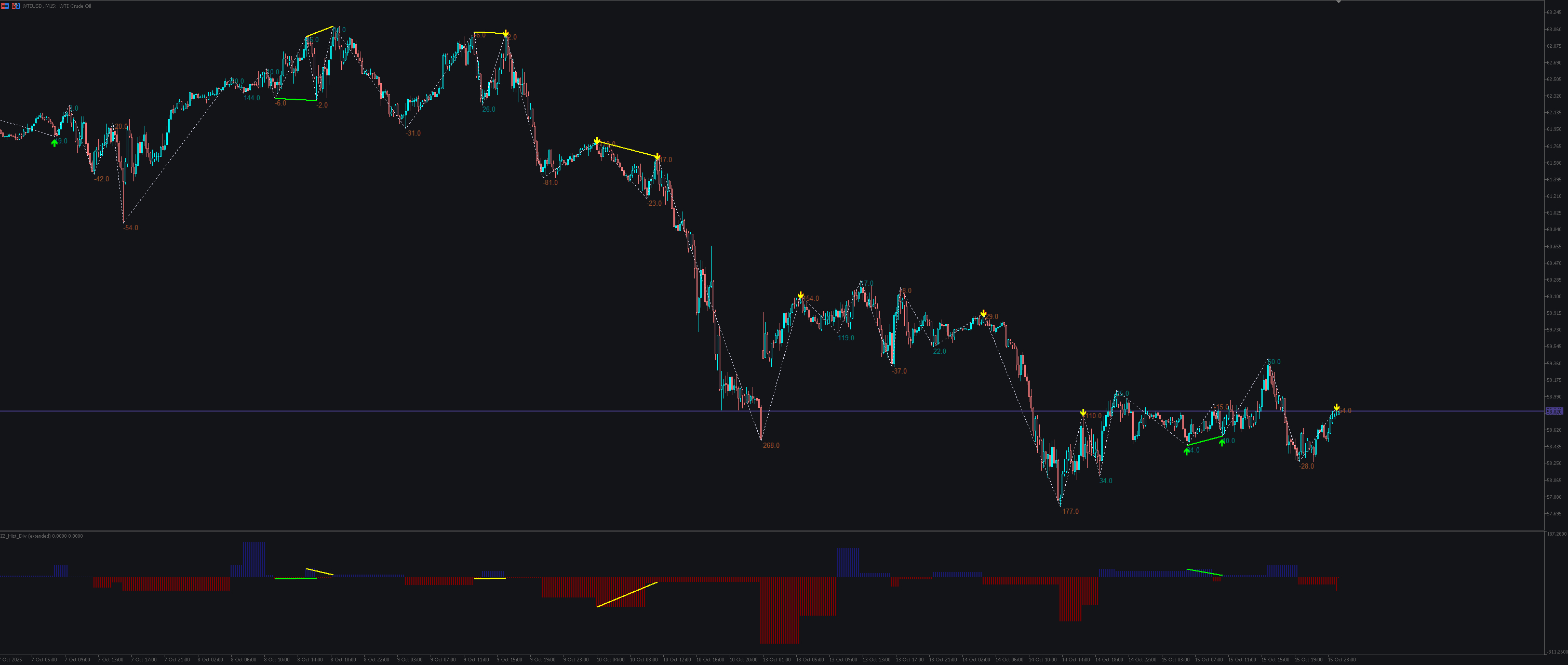
Task: Click the 63.060 price level on the scale
Action: pos(1553,29)
